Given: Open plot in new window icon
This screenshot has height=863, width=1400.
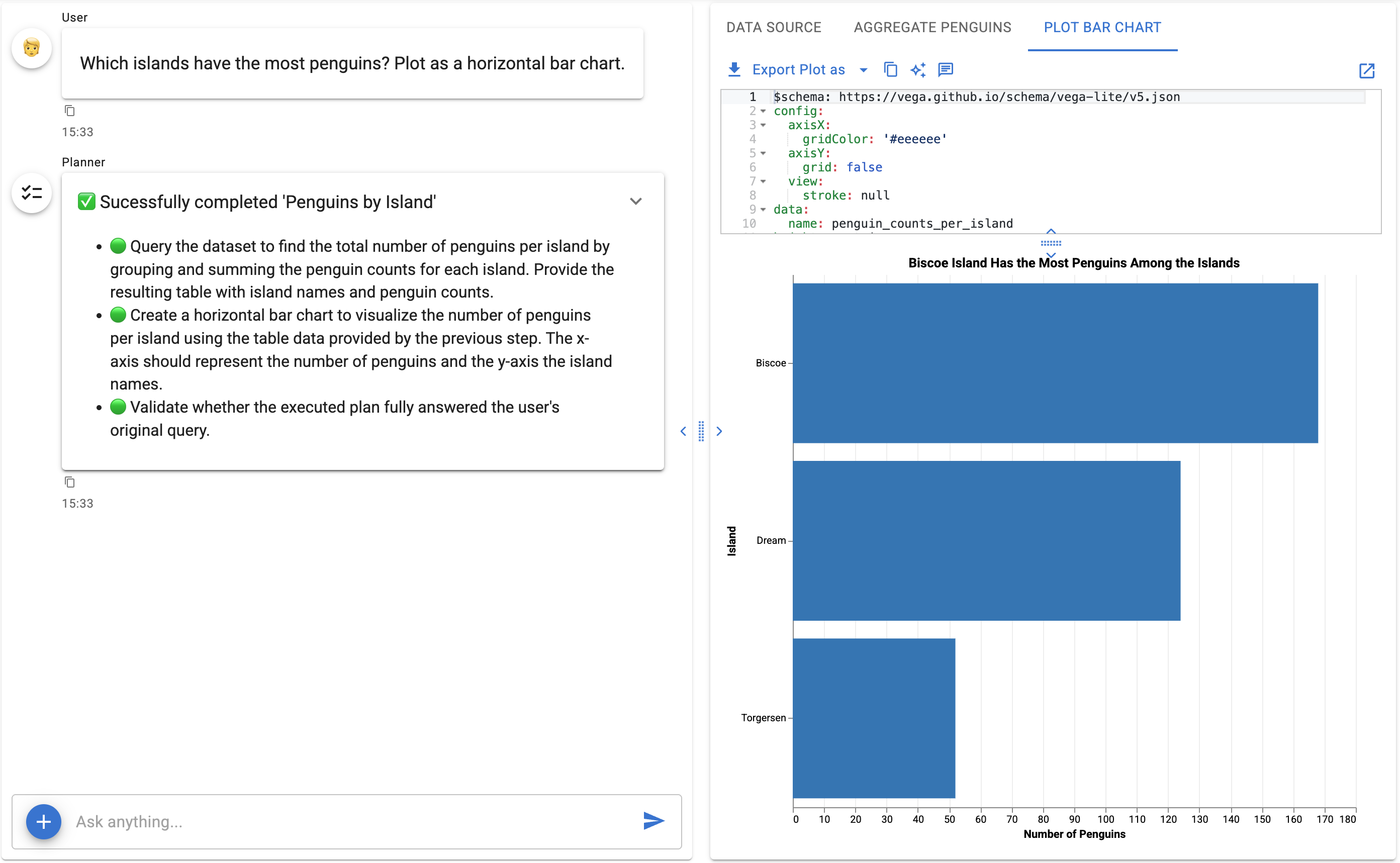Looking at the screenshot, I should click(x=1366, y=71).
